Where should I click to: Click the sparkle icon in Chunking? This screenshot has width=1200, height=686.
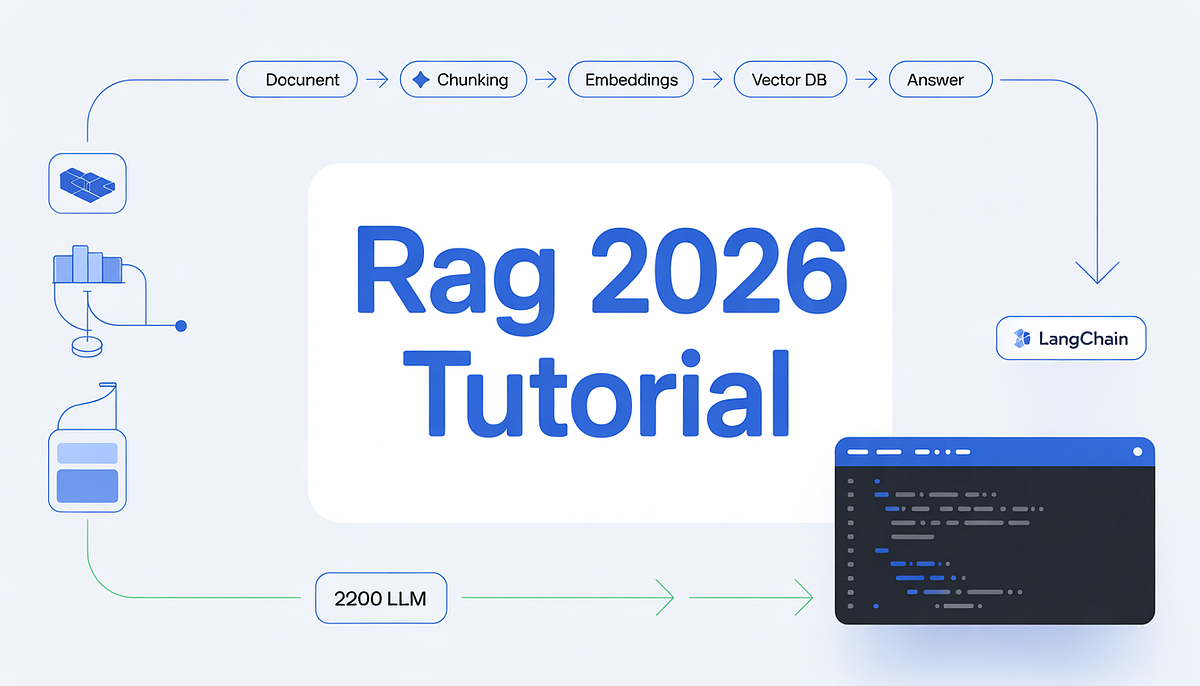[421, 80]
